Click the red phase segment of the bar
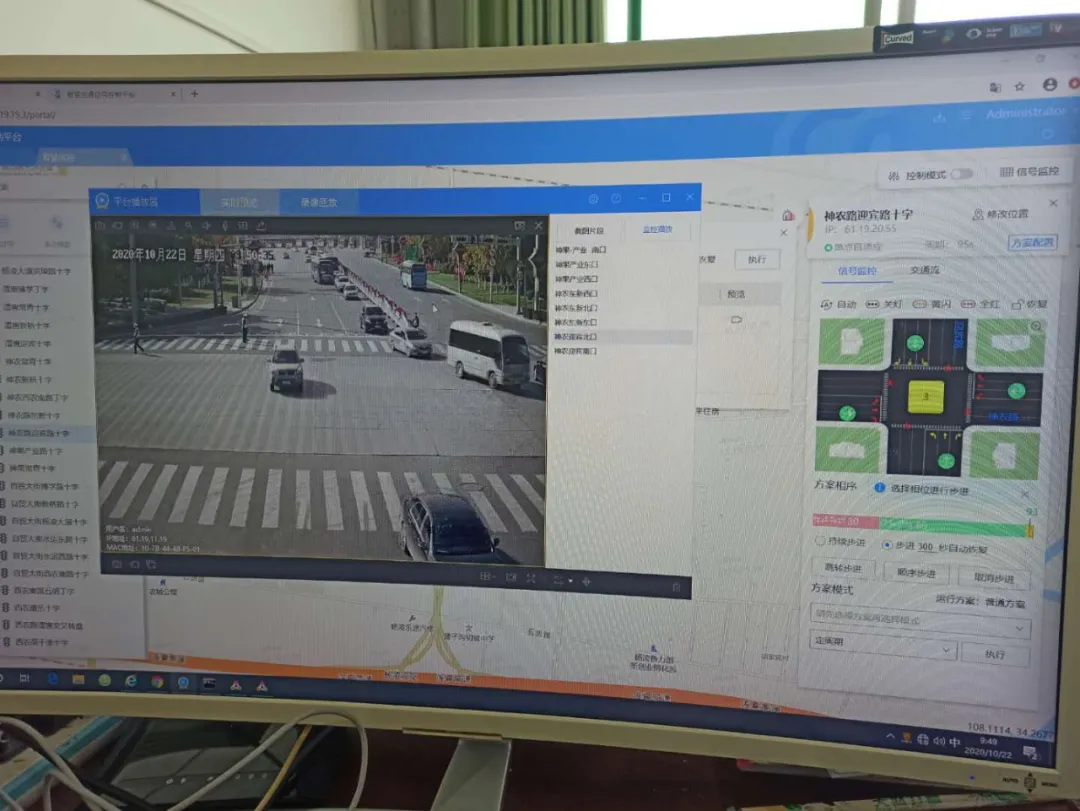The height and width of the screenshot is (811, 1080). coord(845,522)
